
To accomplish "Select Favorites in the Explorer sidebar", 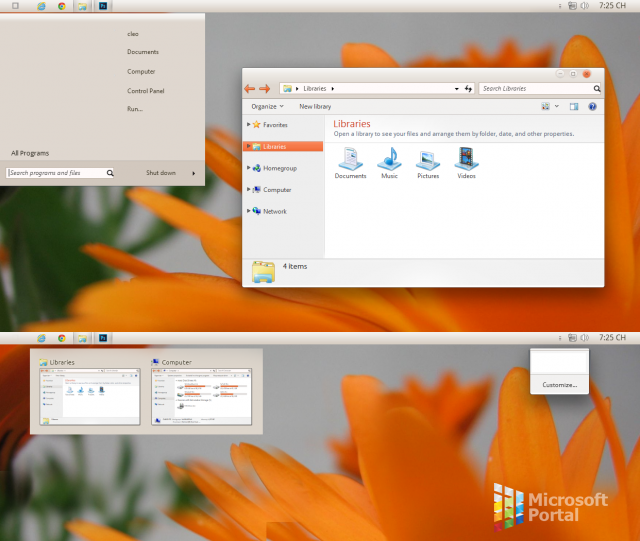I will pos(275,125).
